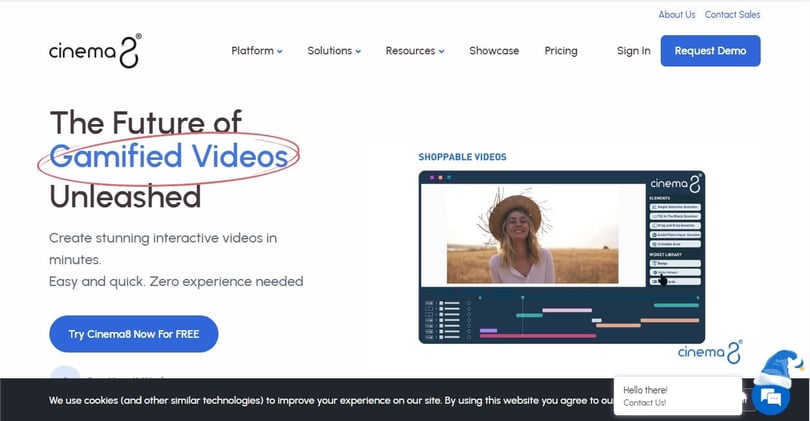Image resolution: width=810 pixels, height=421 pixels.
Task: Click the Request Demo button
Action: pyautogui.click(x=710, y=51)
